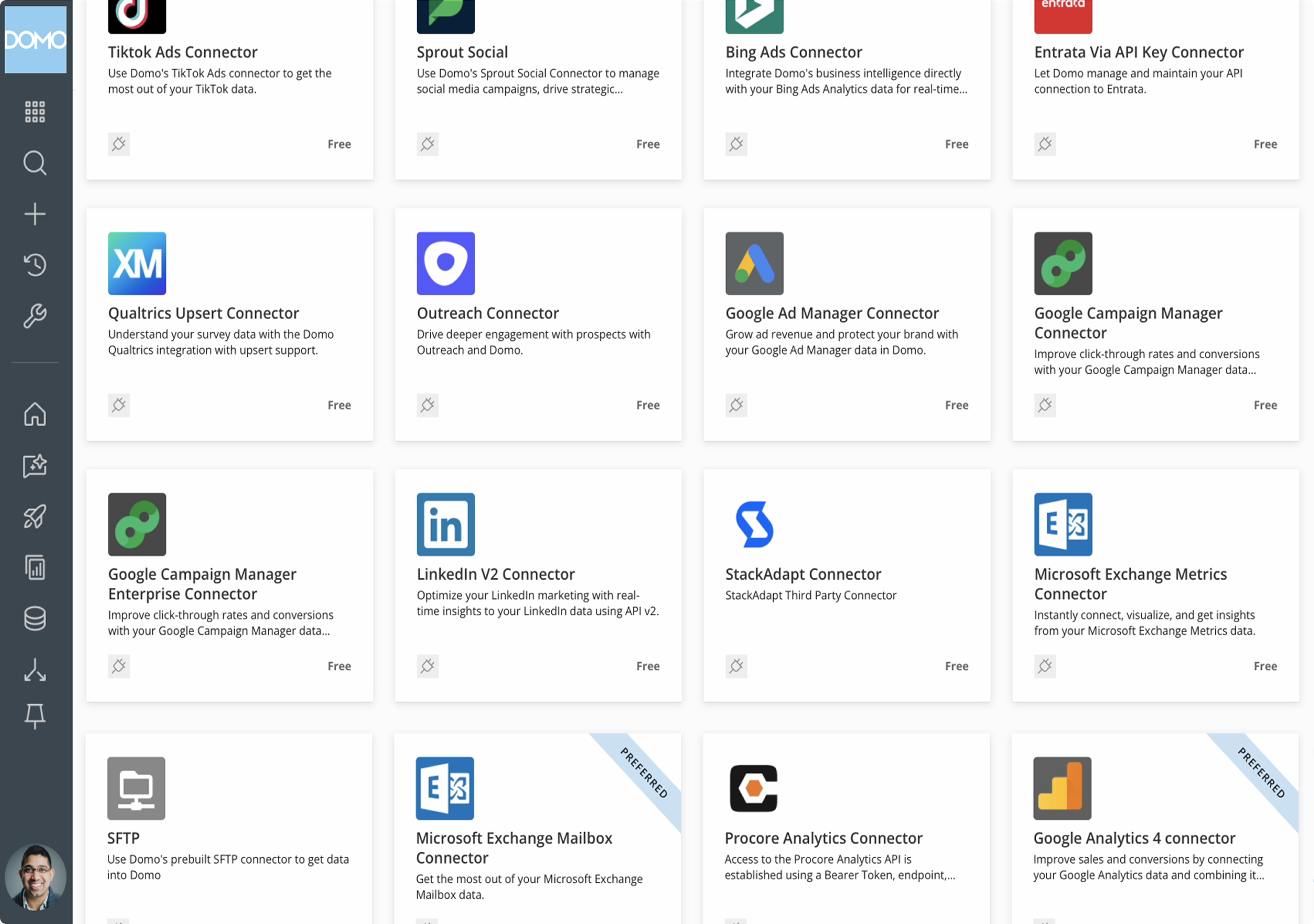Open admin wrench tools icon
Viewport: 1314px width, 924px height.
[x=35, y=315]
